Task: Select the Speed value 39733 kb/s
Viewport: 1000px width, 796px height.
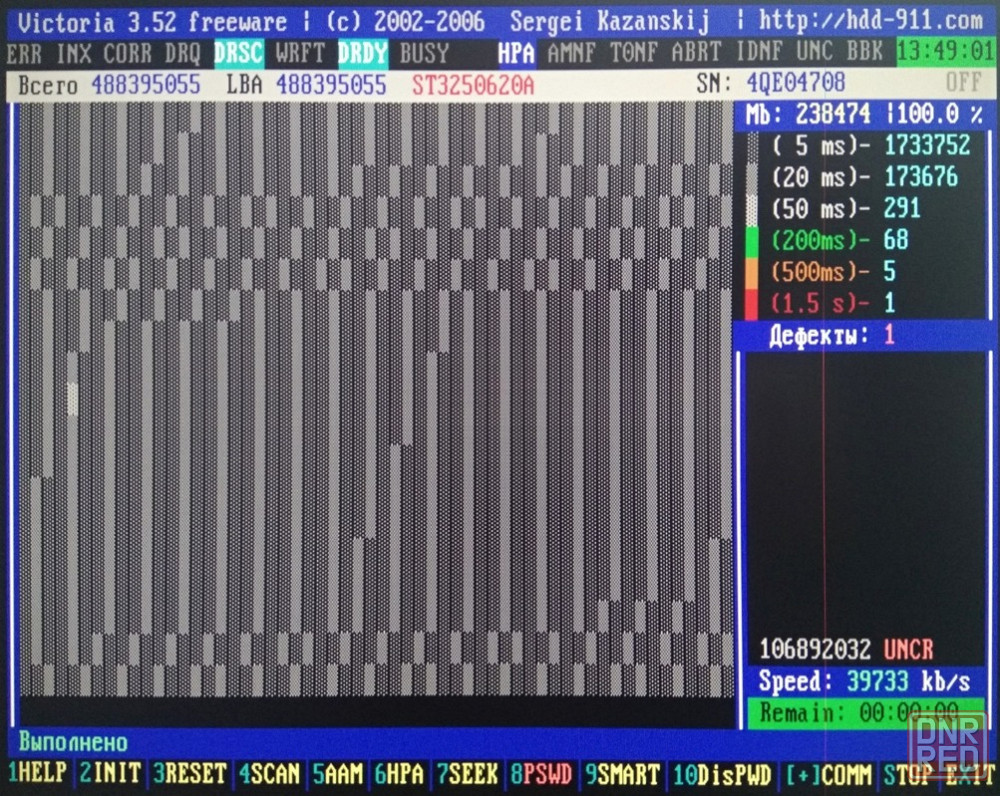Action: pos(908,682)
